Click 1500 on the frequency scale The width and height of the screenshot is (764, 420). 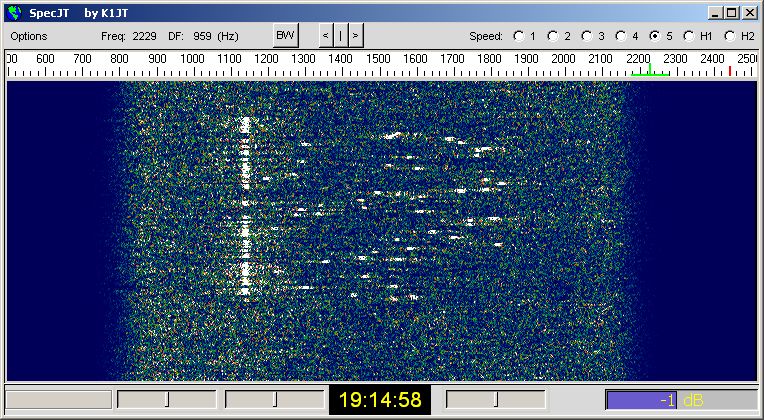click(x=378, y=59)
